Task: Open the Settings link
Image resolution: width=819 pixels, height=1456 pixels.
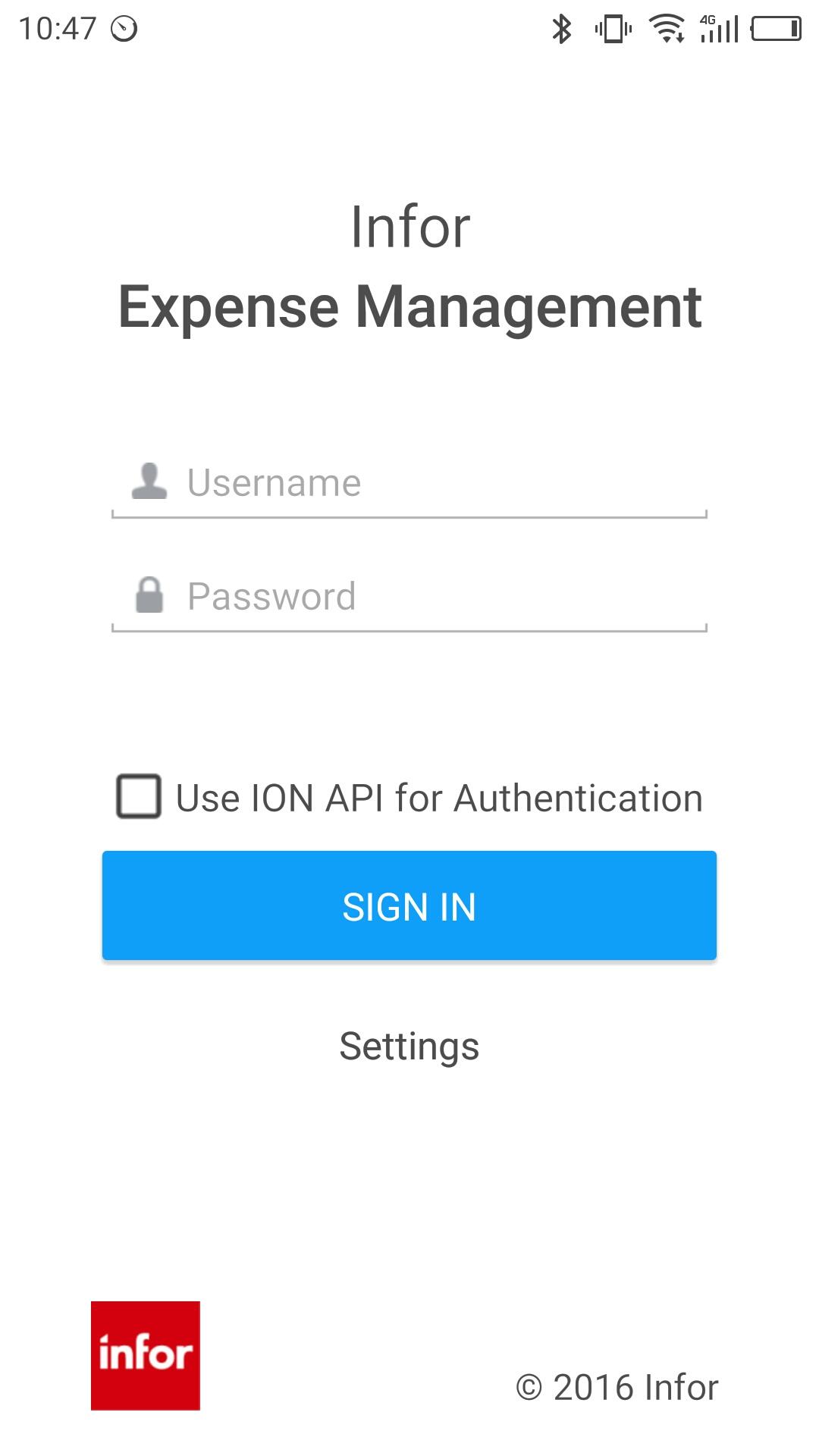Action: [409, 1046]
